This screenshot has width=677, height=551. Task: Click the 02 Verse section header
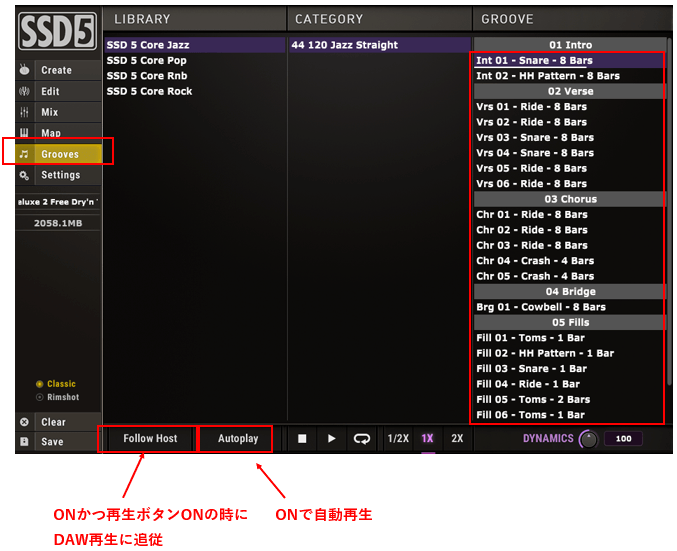(x=570, y=91)
